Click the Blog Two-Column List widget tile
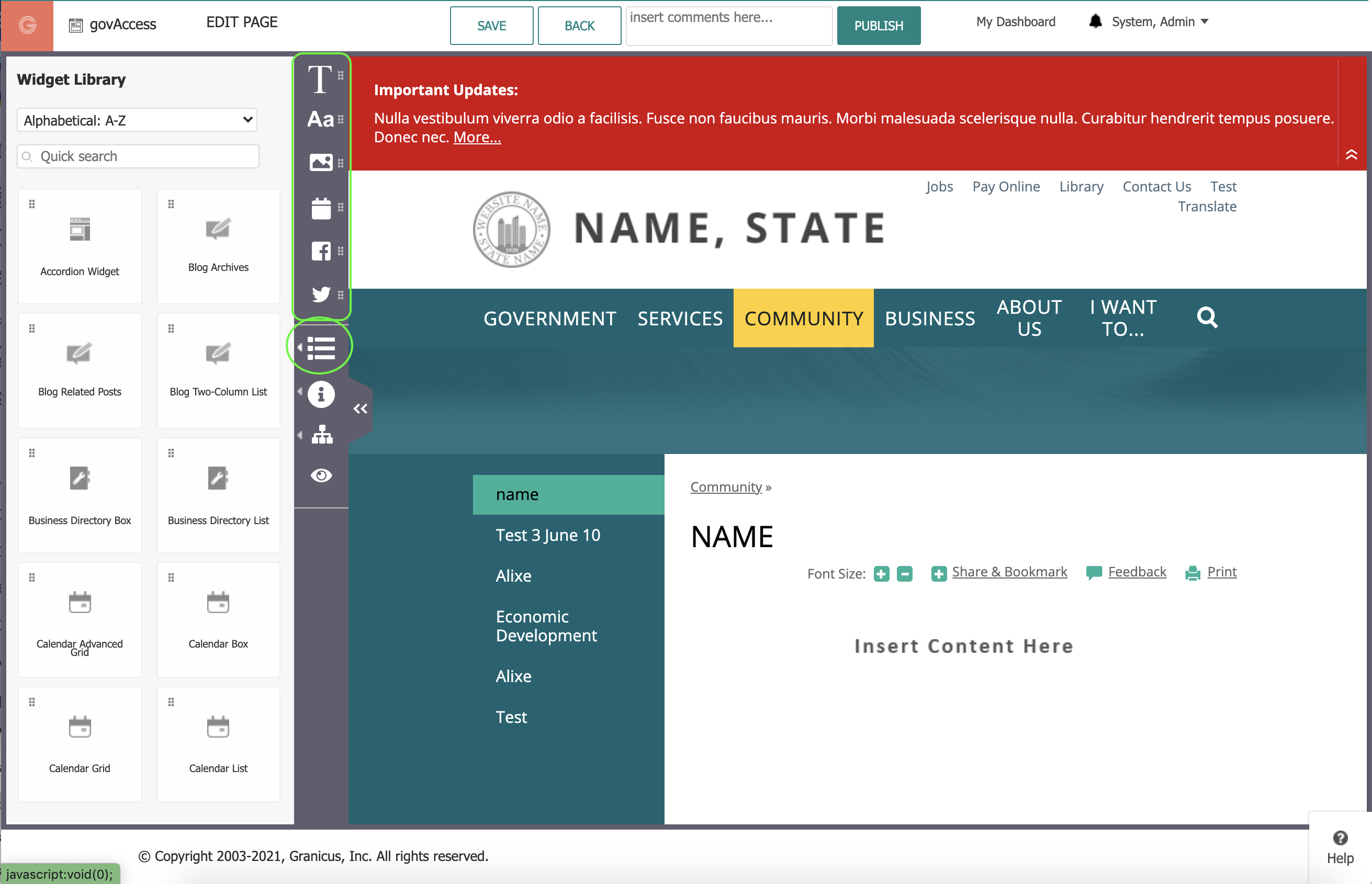This screenshot has height=884, width=1372. [219, 371]
